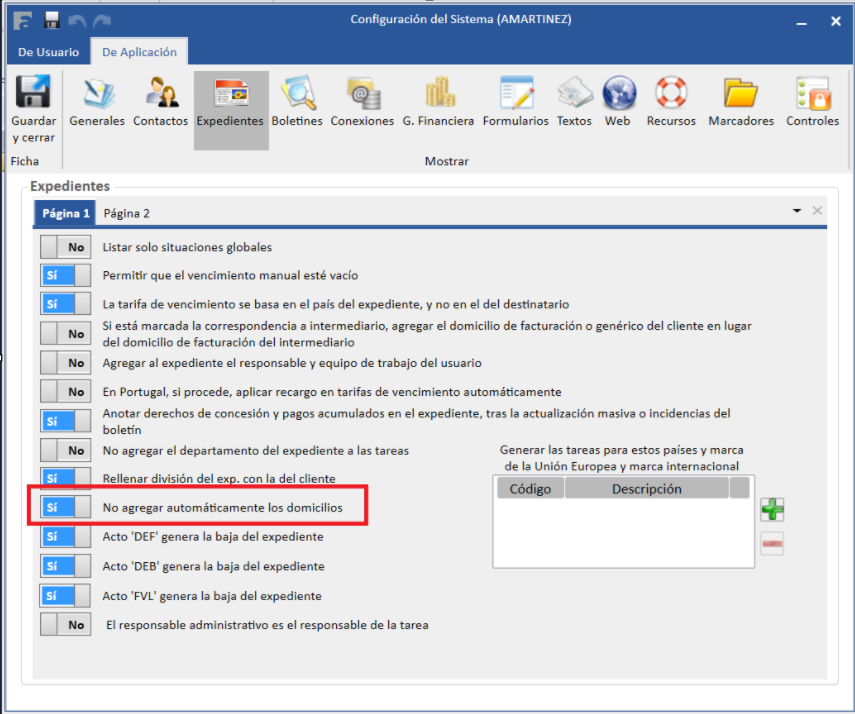The width and height of the screenshot is (855, 714).
Task: Open the Contactos settings section
Action: pyautogui.click(x=161, y=94)
